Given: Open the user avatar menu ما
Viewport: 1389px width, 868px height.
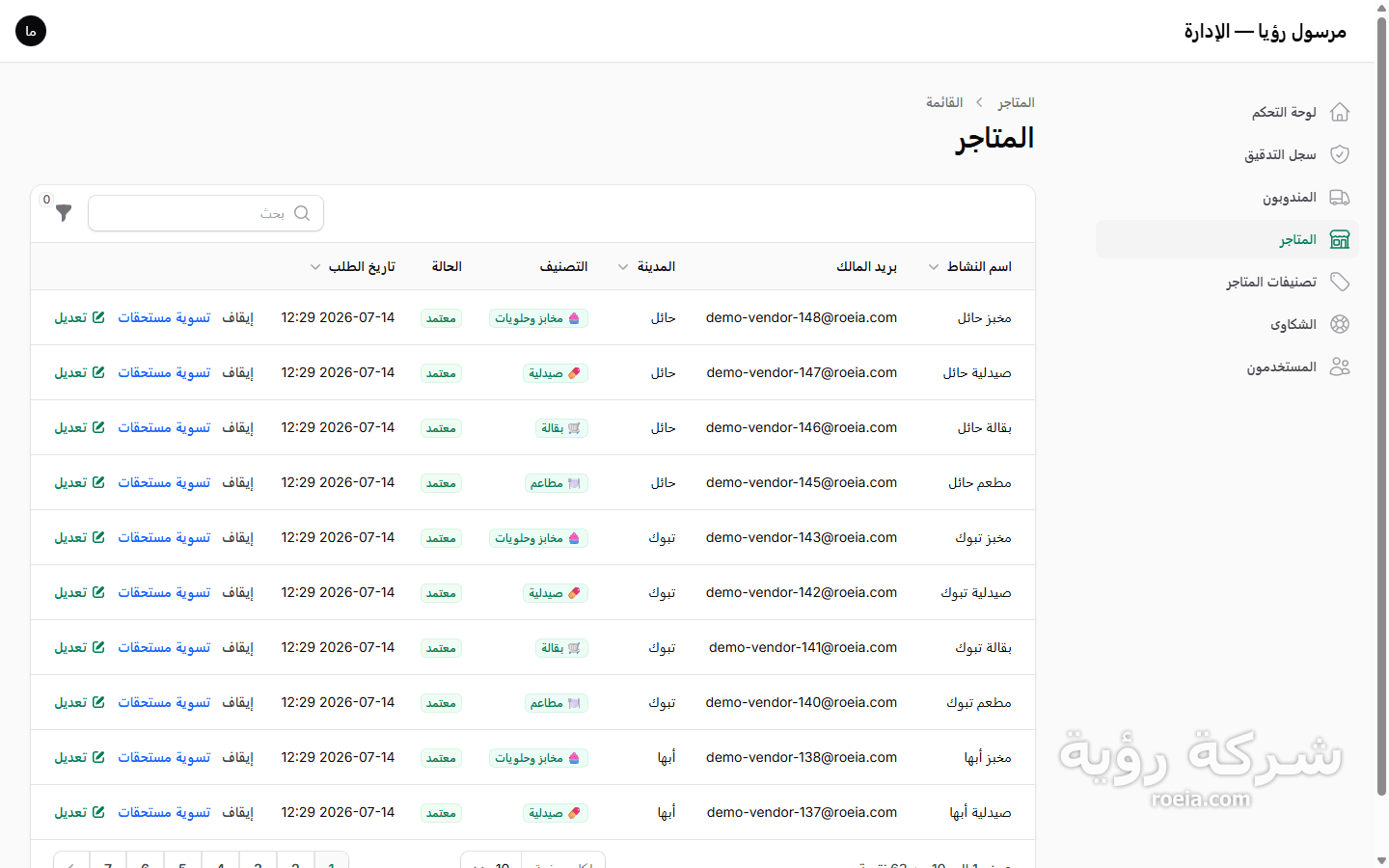Looking at the screenshot, I should 31,31.
